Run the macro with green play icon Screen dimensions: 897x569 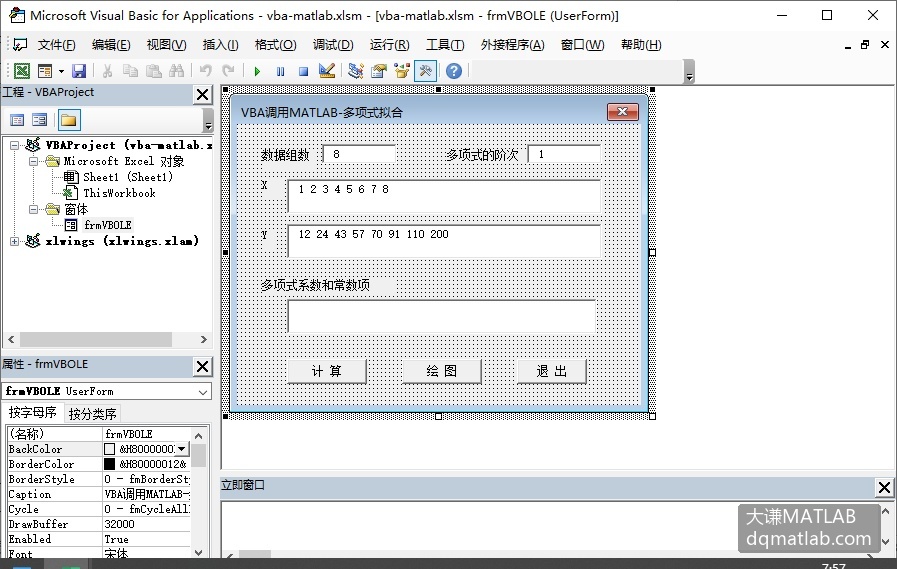(257, 71)
